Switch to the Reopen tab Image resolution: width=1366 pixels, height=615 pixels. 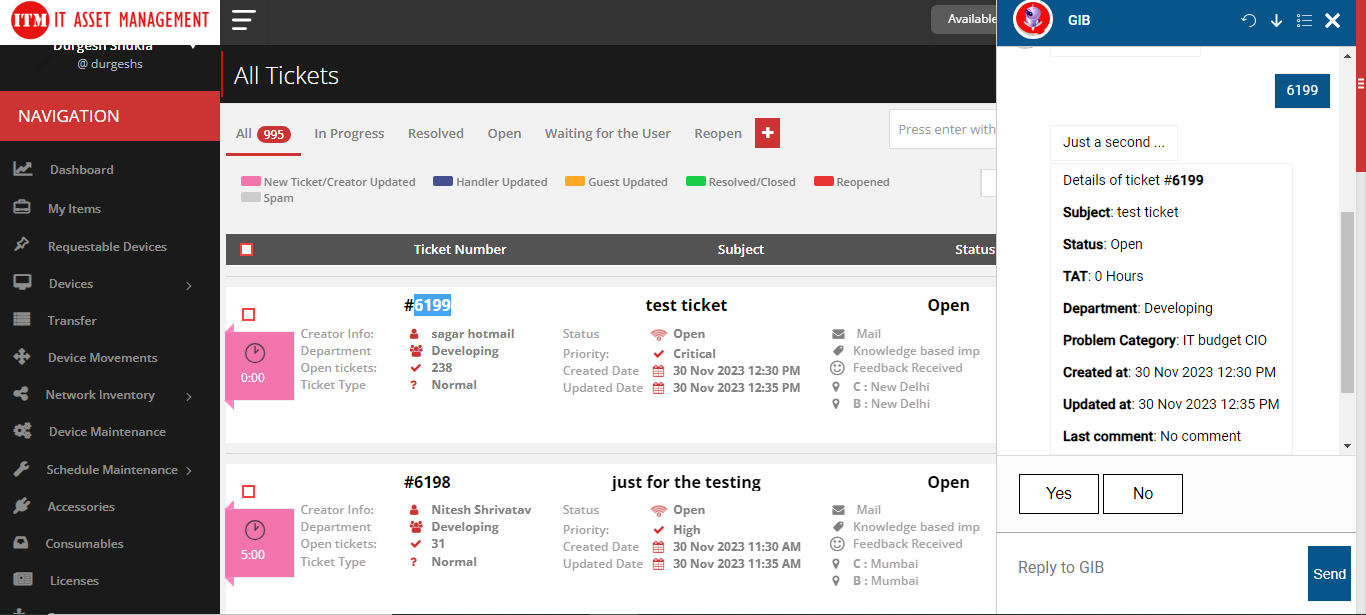(x=718, y=133)
